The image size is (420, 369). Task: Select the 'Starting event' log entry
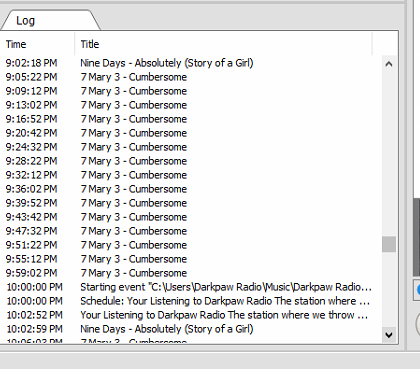click(191, 287)
